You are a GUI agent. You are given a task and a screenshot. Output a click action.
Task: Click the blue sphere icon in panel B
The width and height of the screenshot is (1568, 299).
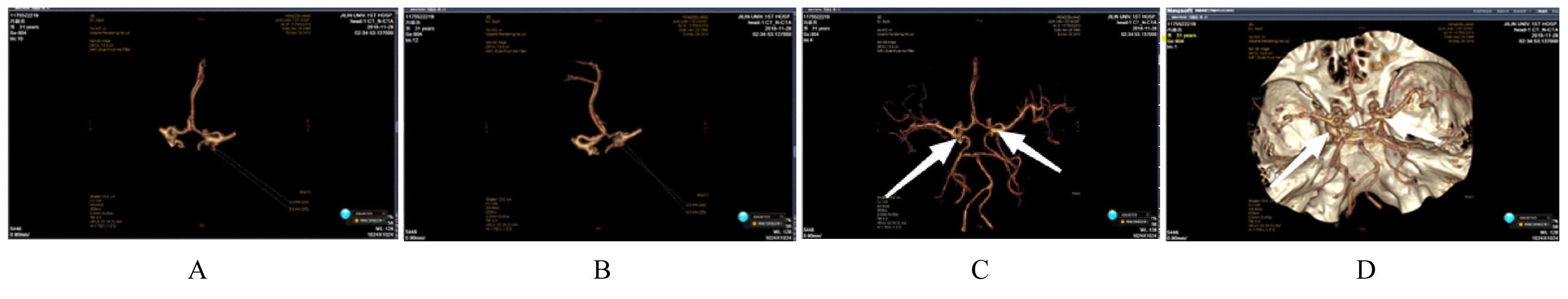click(743, 216)
